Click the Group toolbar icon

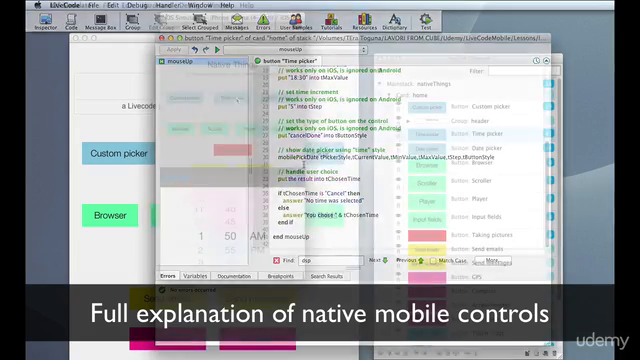tap(132, 22)
